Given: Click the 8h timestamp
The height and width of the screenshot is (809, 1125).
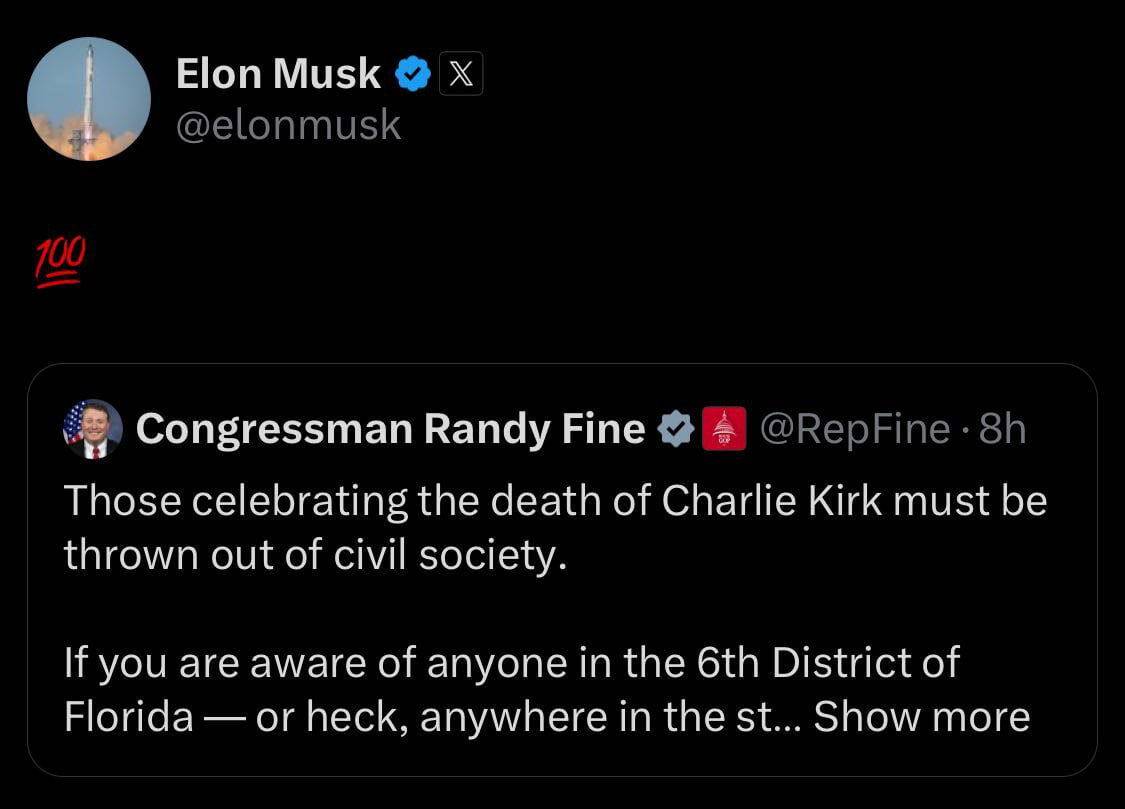Looking at the screenshot, I should tap(1002, 429).
